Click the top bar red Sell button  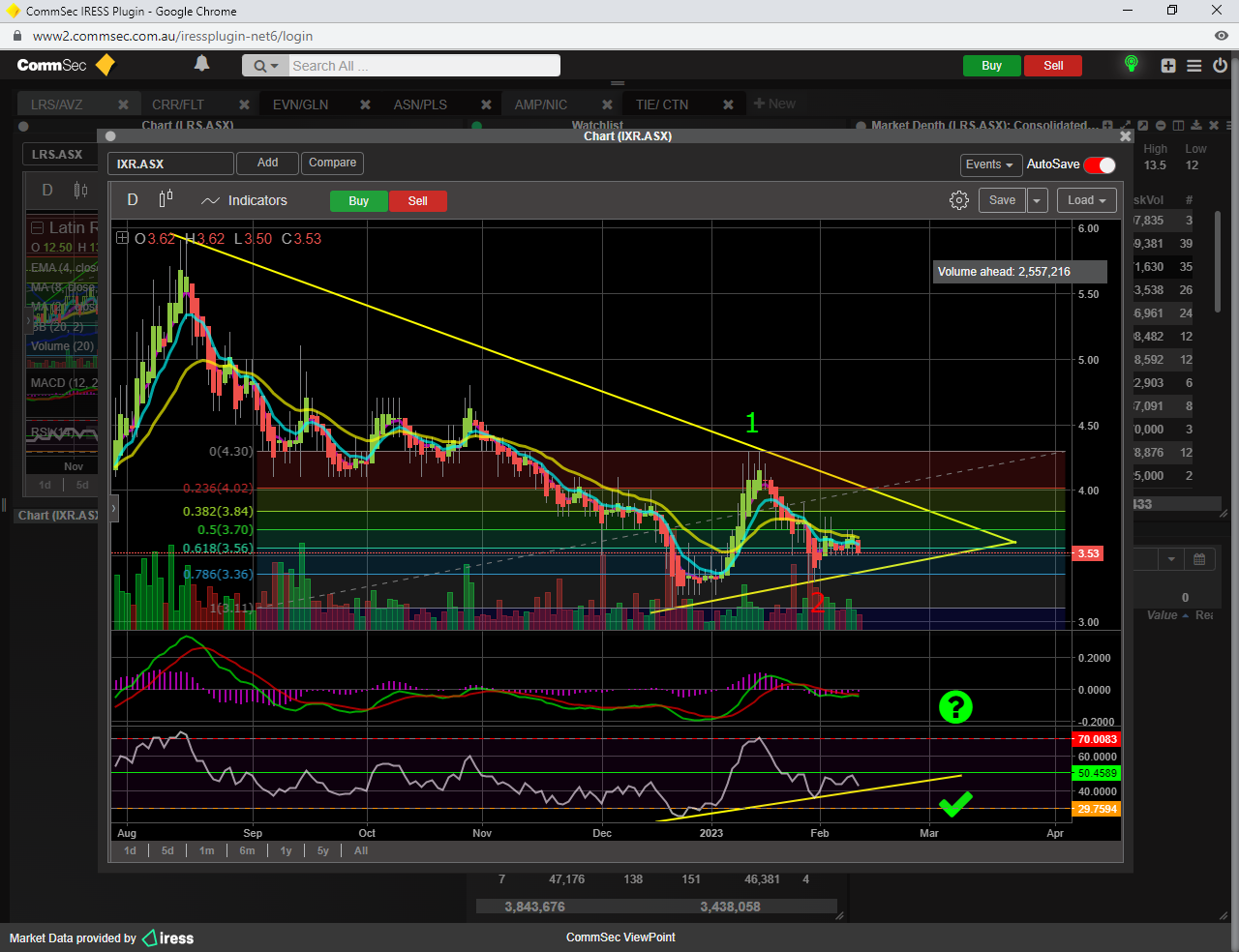pos(1053,66)
